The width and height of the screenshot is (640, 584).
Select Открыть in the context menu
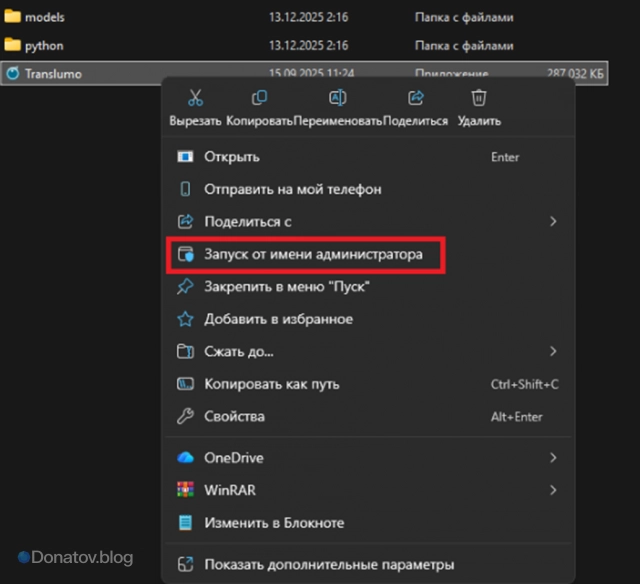coord(368,157)
